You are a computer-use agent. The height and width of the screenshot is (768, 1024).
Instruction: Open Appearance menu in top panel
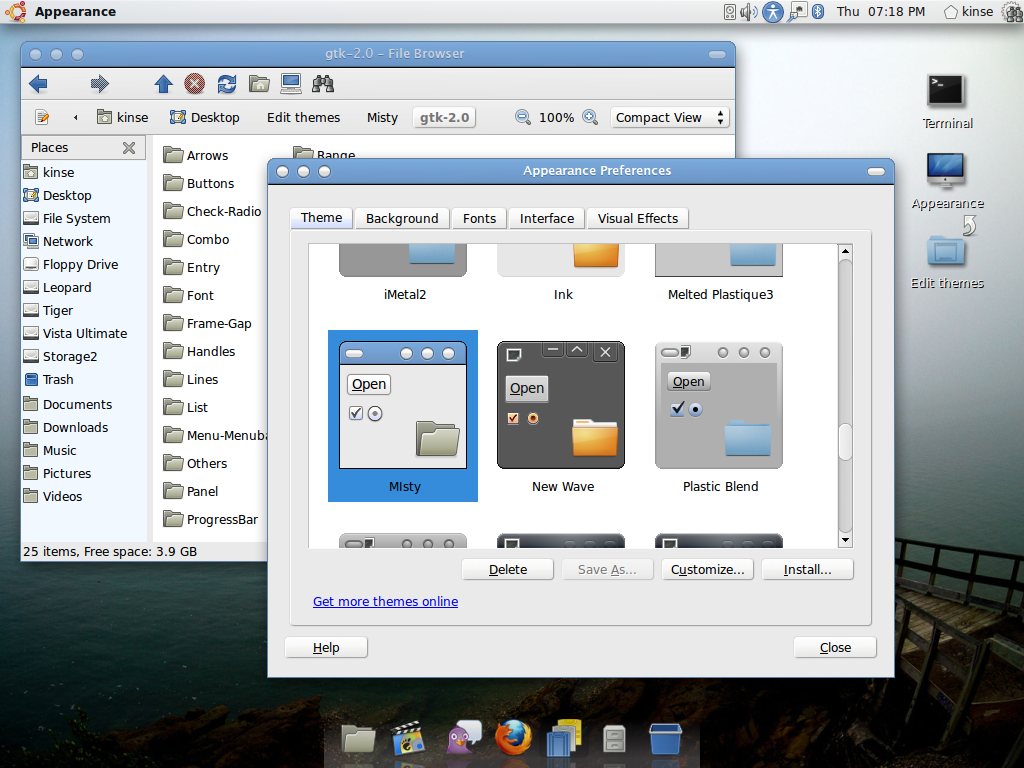tap(75, 12)
